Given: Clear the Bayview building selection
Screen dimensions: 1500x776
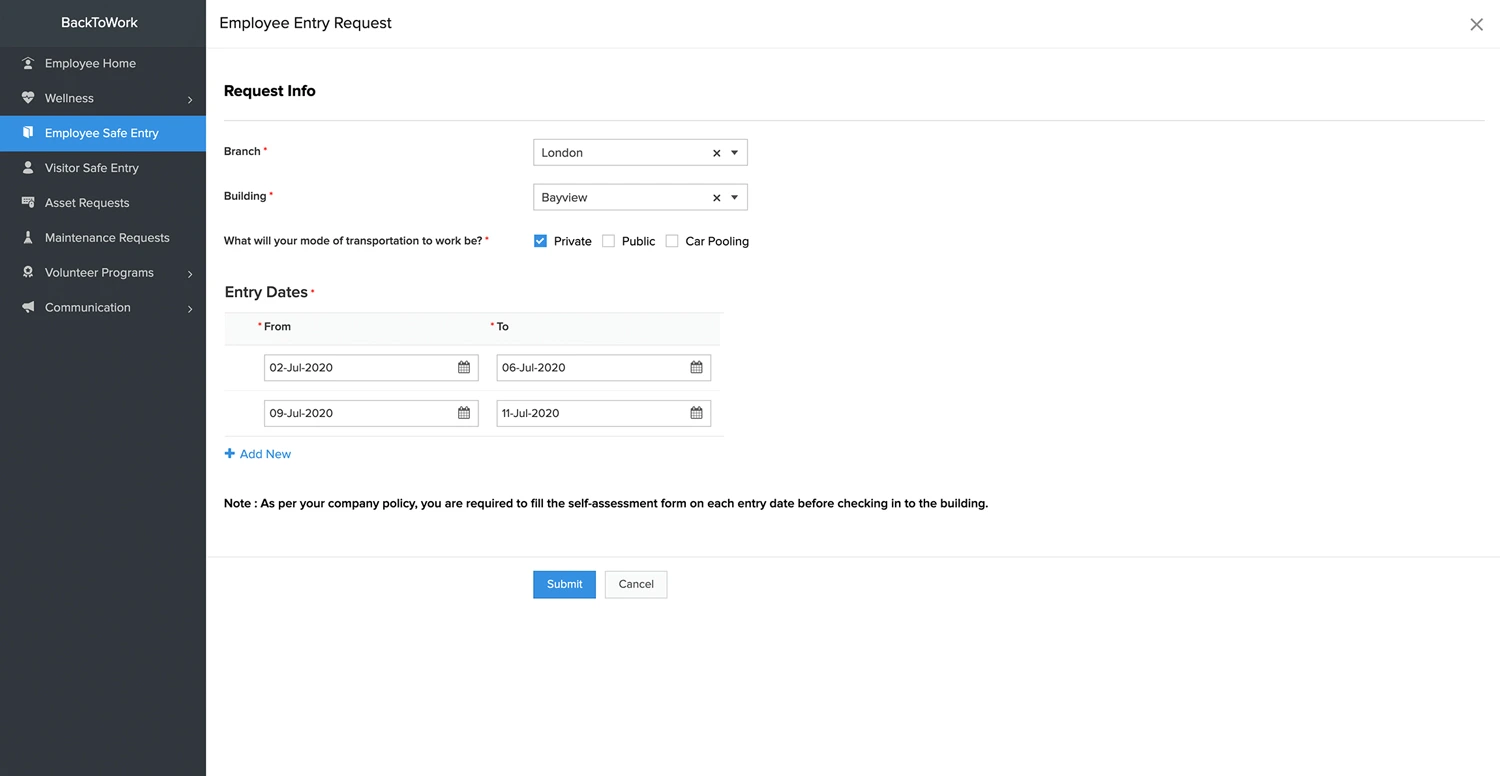Looking at the screenshot, I should point(716,198).
